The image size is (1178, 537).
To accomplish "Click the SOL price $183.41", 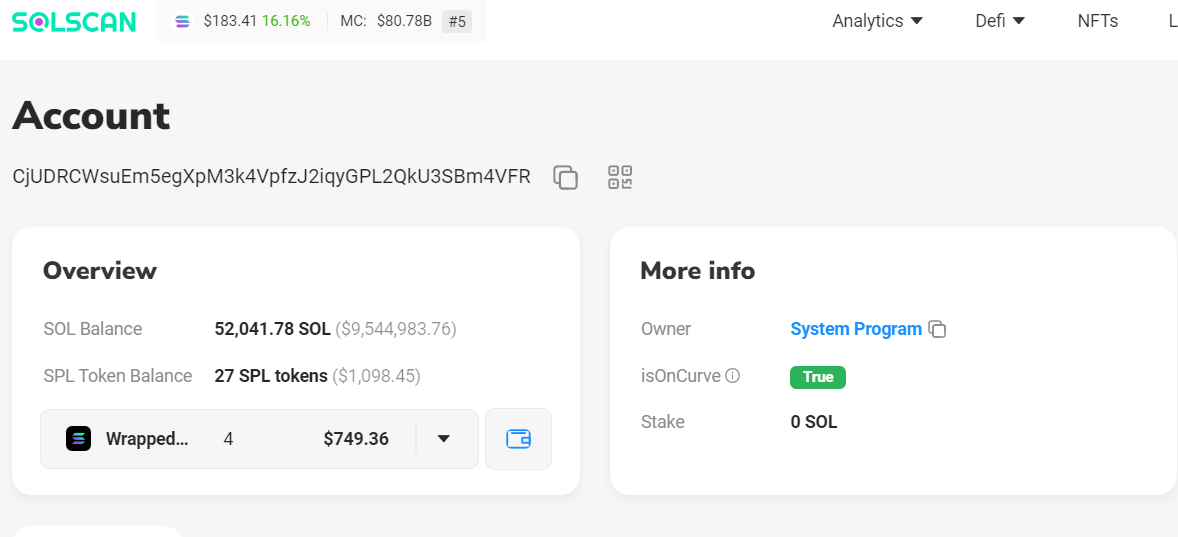I will tap(229, 21).
